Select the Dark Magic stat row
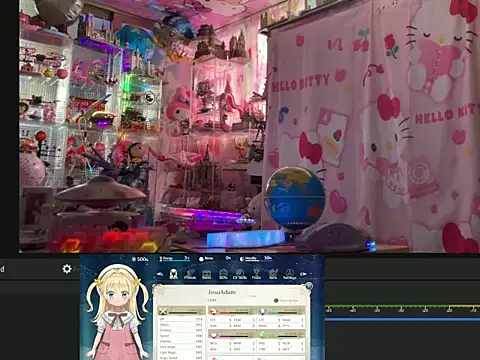The width and height of the screenshot is (480, 360). [x=181, y=347]
